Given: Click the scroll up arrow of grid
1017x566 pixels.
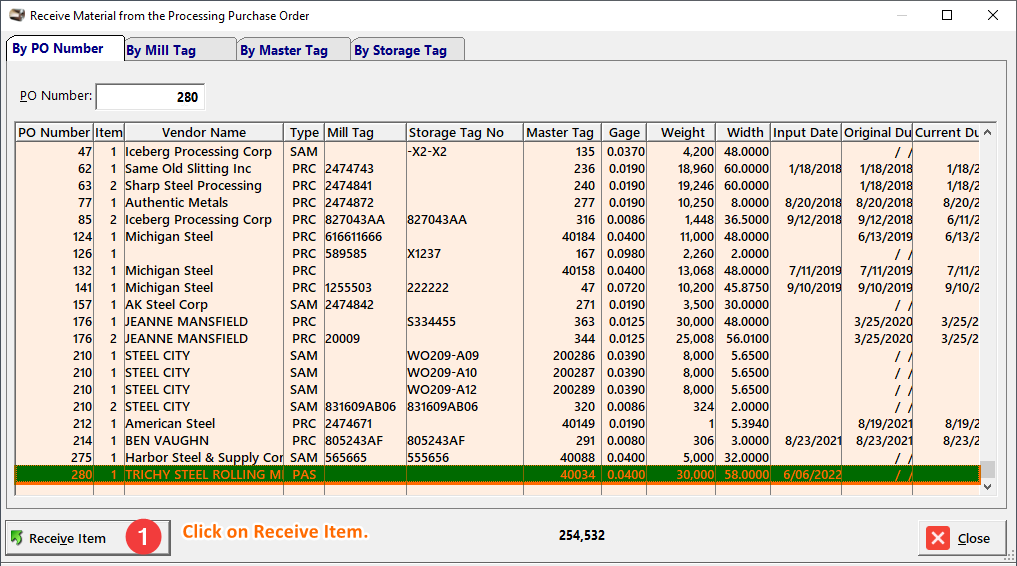Looking at the screenshot, I should pyautogui.click(x=987, y=132).
